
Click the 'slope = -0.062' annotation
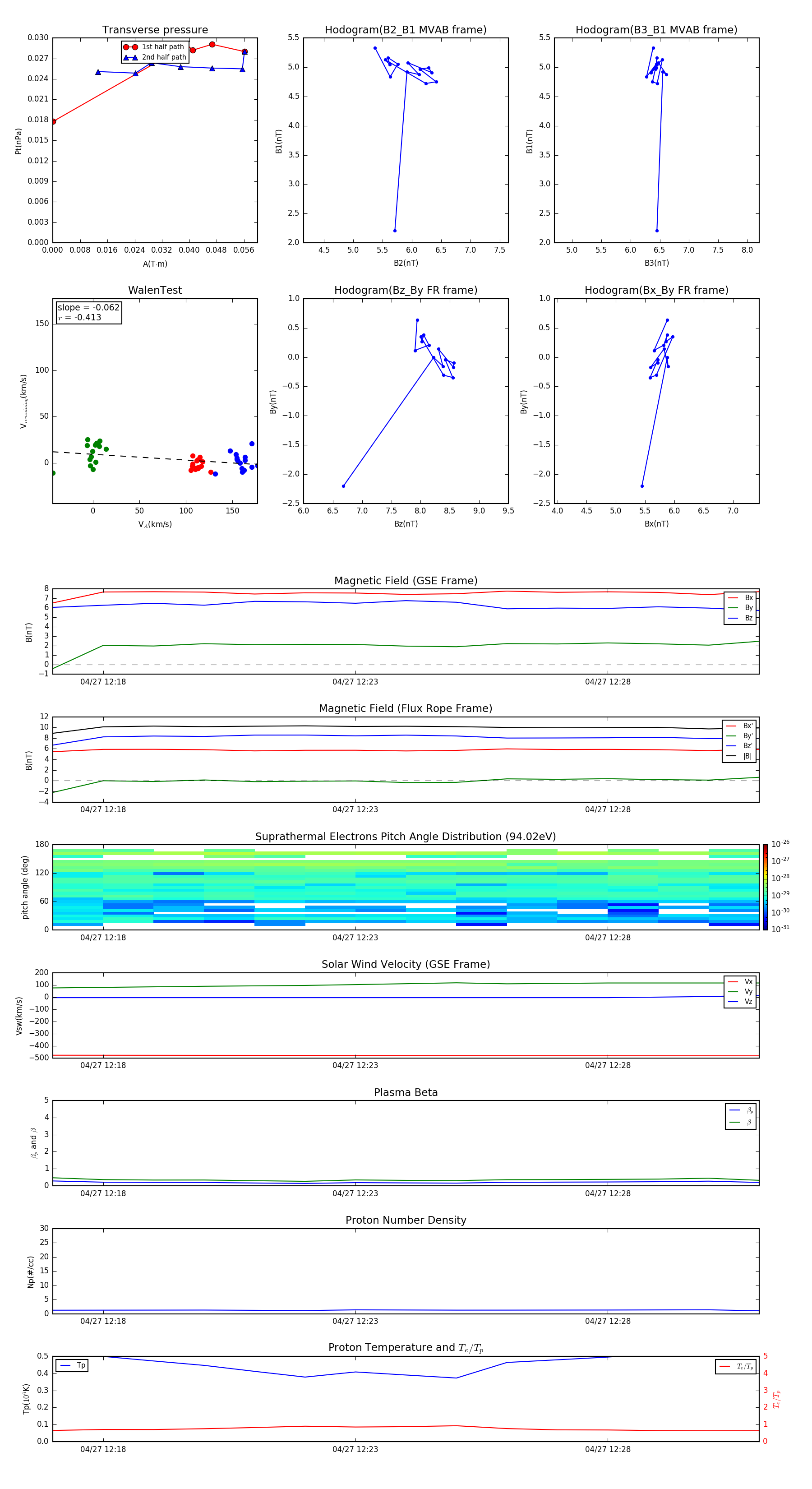[x=88, y=308]
